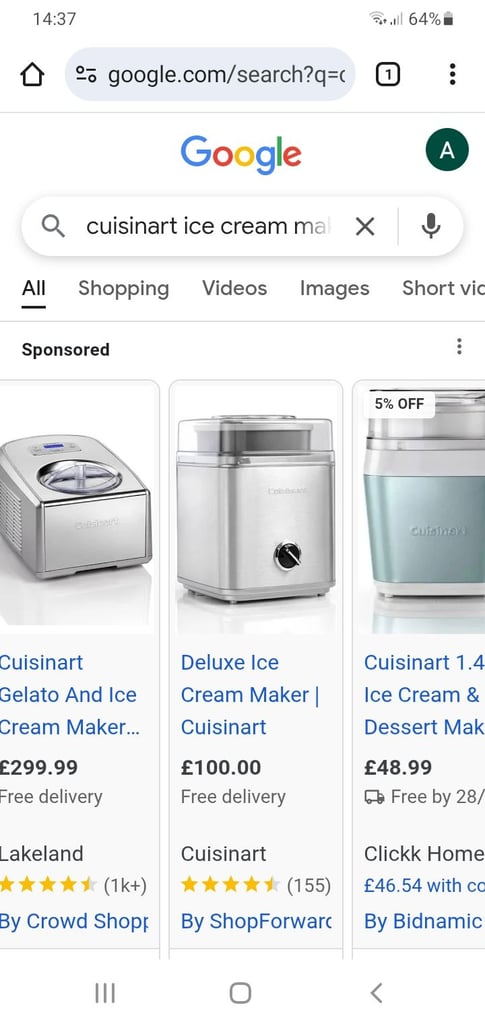Open the Google account avatar A
Viewport: 485px width, 1024px height.
447,150
